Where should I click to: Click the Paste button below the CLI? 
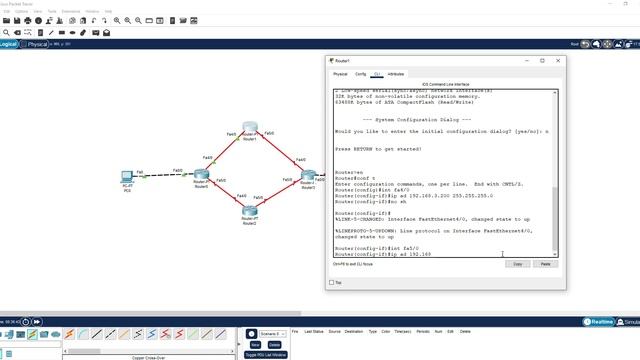pos(545,264)
